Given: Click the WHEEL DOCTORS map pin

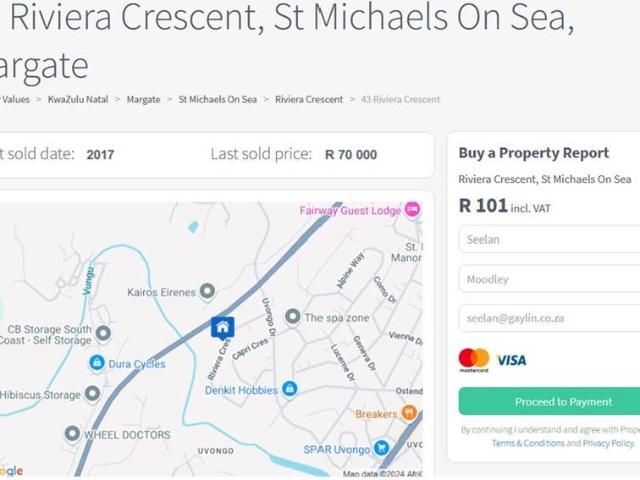Looking at the screenshot, I should coord(72,434).
